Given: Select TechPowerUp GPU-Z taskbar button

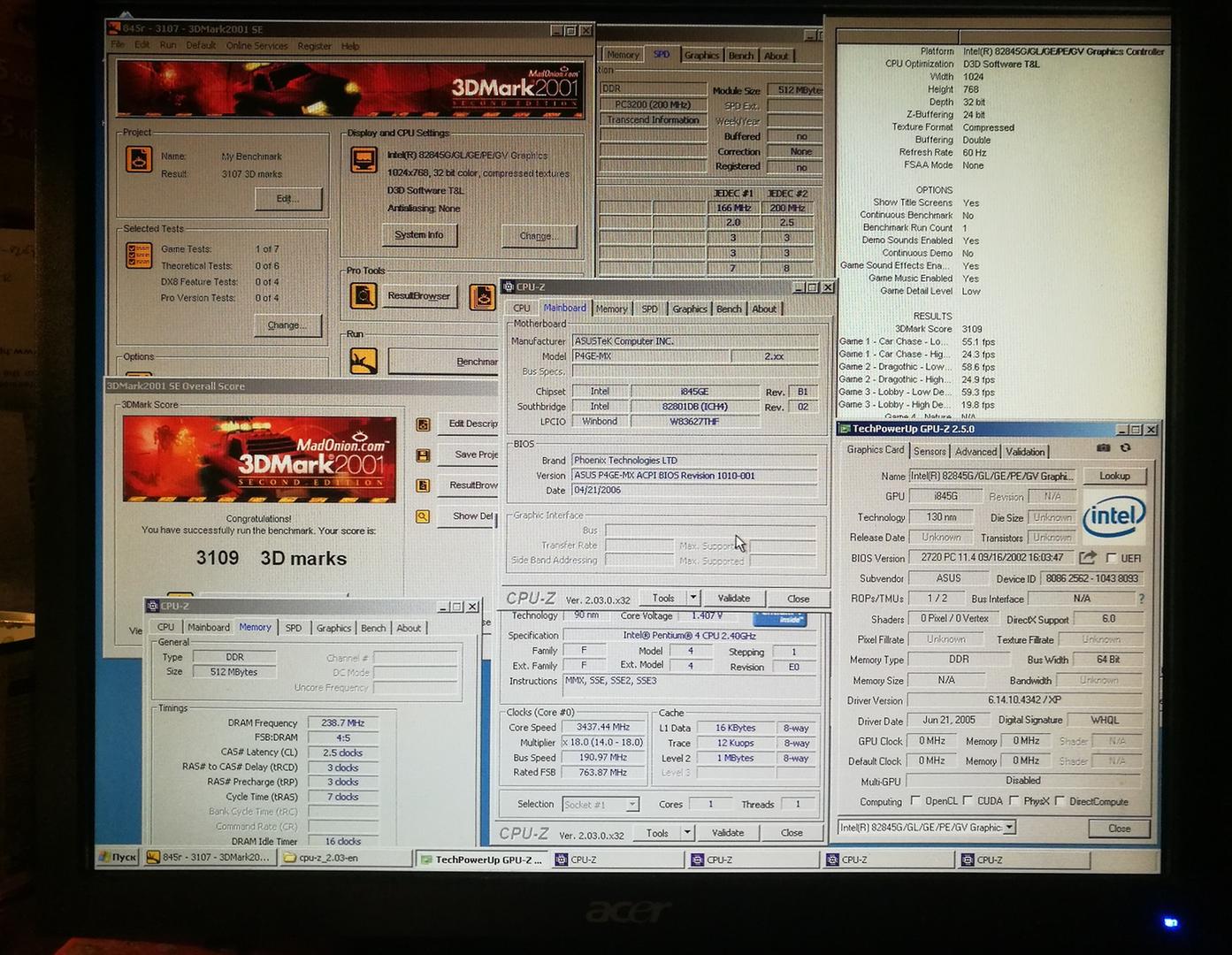Looking at the screenshot, I should (x=483, y=859).
